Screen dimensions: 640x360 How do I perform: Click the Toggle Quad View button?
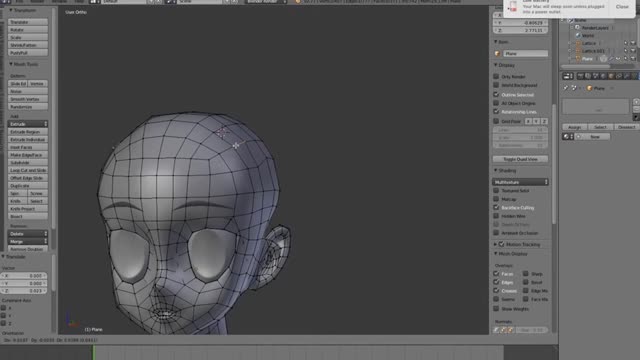pos(520,159)
